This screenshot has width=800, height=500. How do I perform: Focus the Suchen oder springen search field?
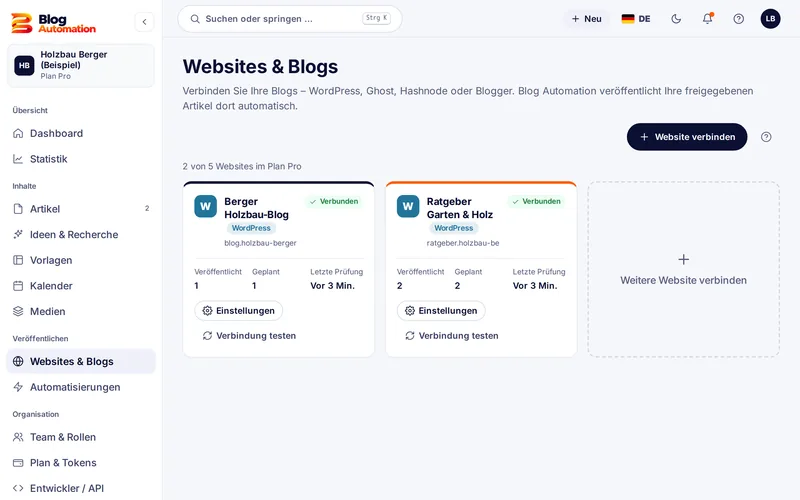coord(290,19)
